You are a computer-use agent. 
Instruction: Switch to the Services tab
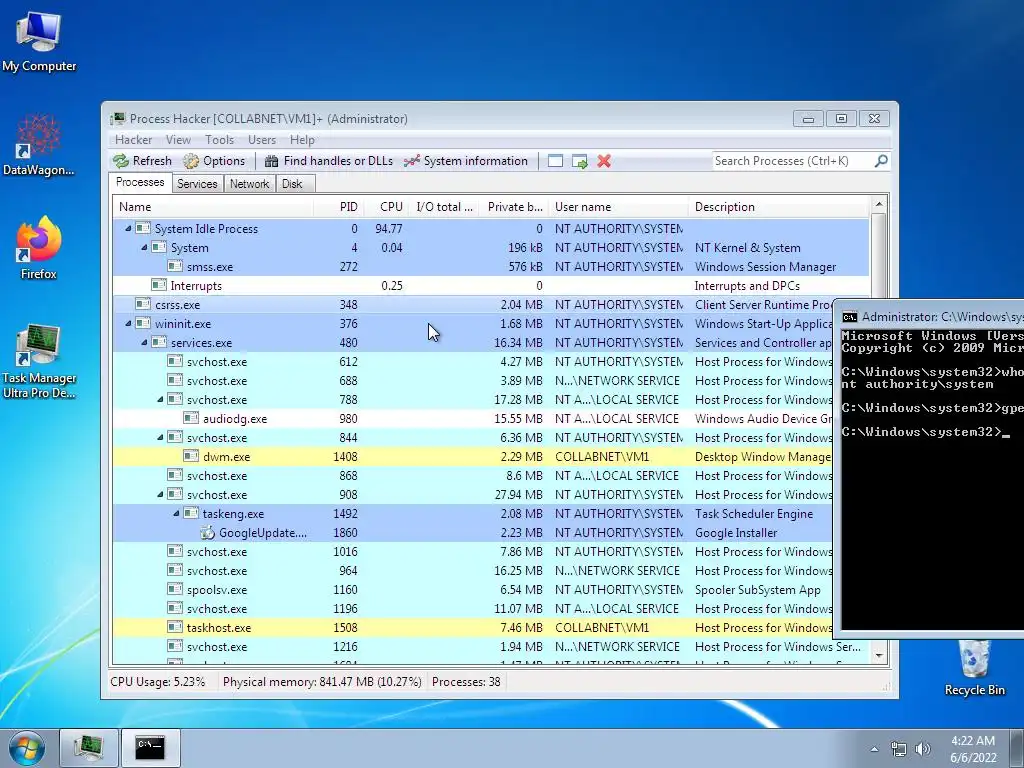click(x=197, y=184)
